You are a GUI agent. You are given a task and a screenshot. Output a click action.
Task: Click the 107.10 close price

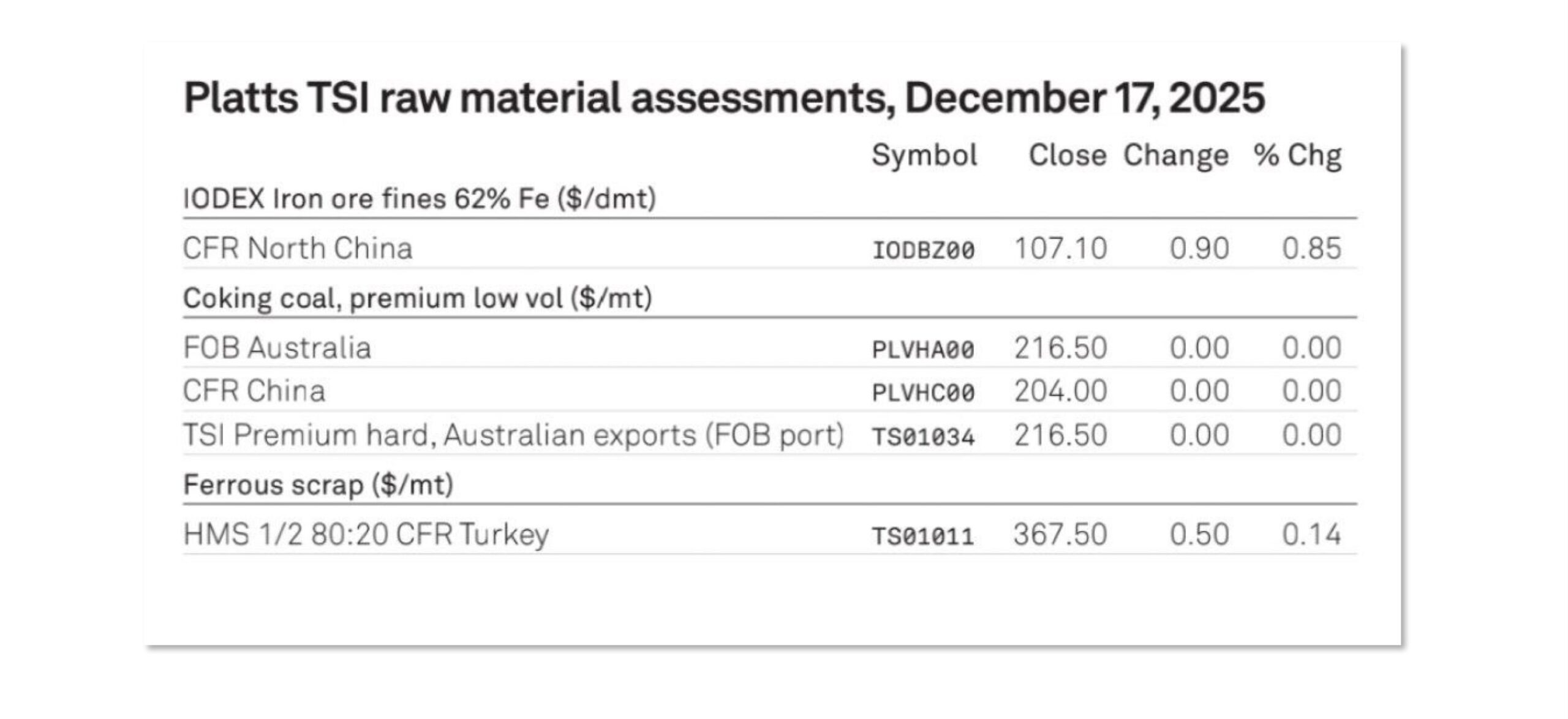coord(1060,249)
